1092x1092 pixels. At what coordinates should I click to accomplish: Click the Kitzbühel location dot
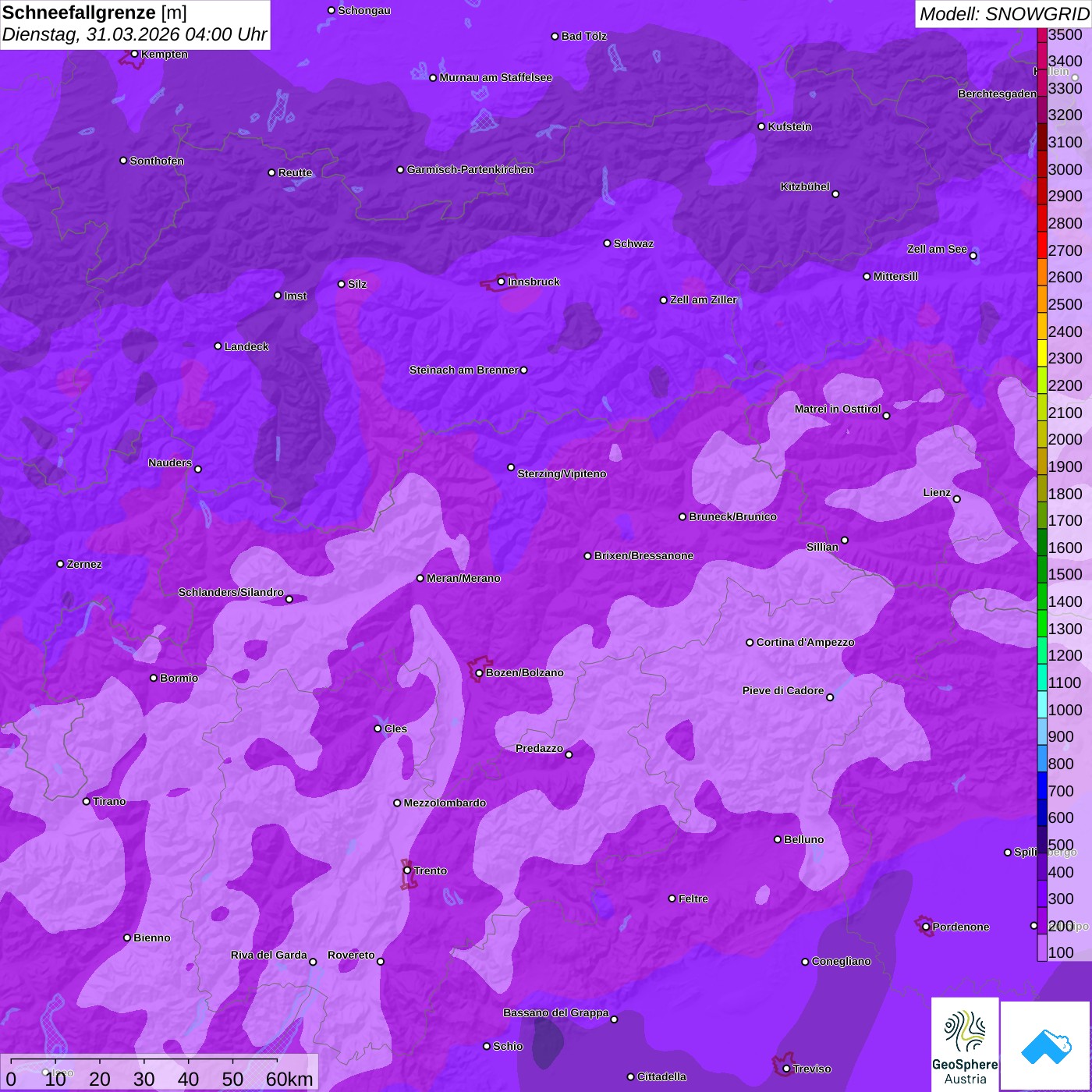pos(835,194)
